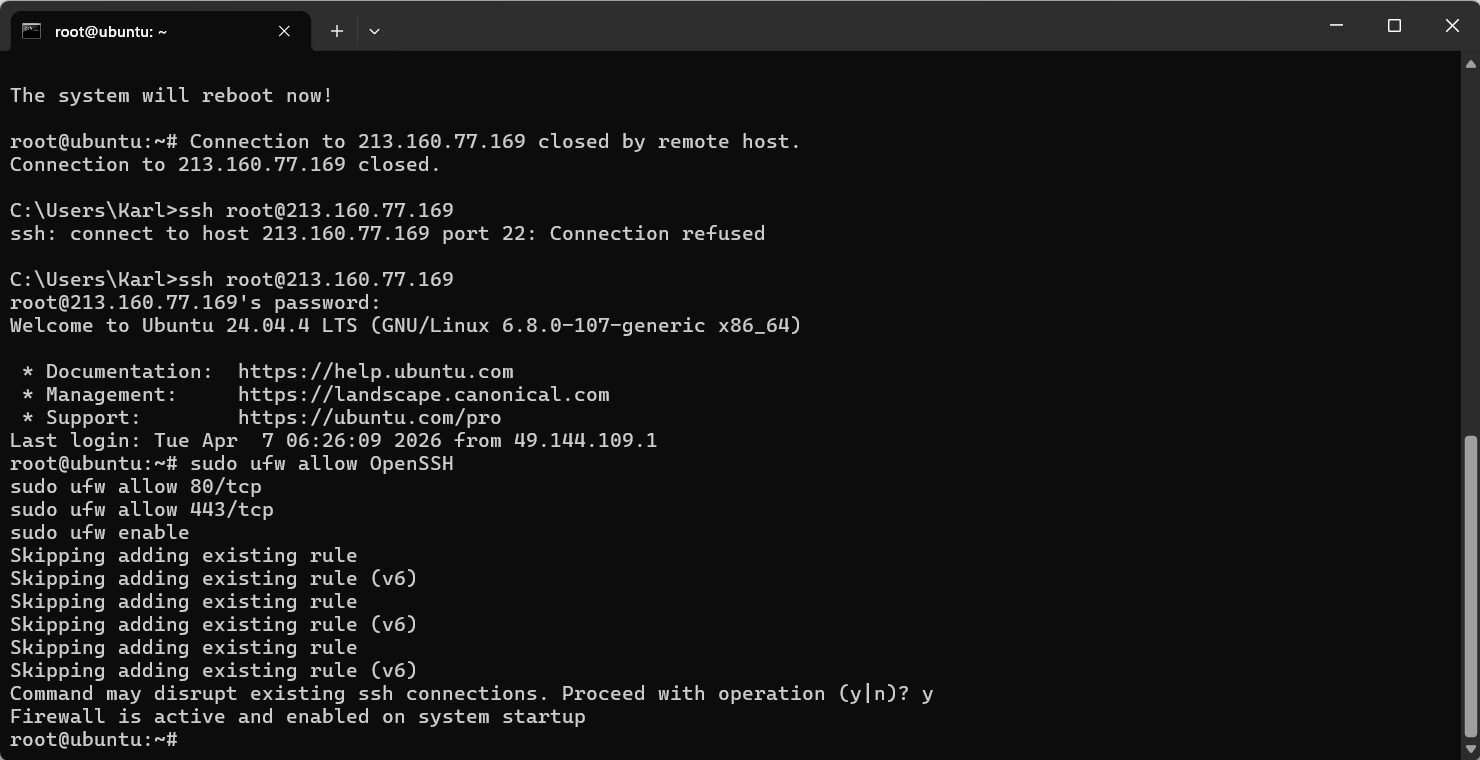Image resolution: width=1480 pixels, height=760 pixels.
Task: Minimize the terminal window
Action: click(x=1336, y=26)
